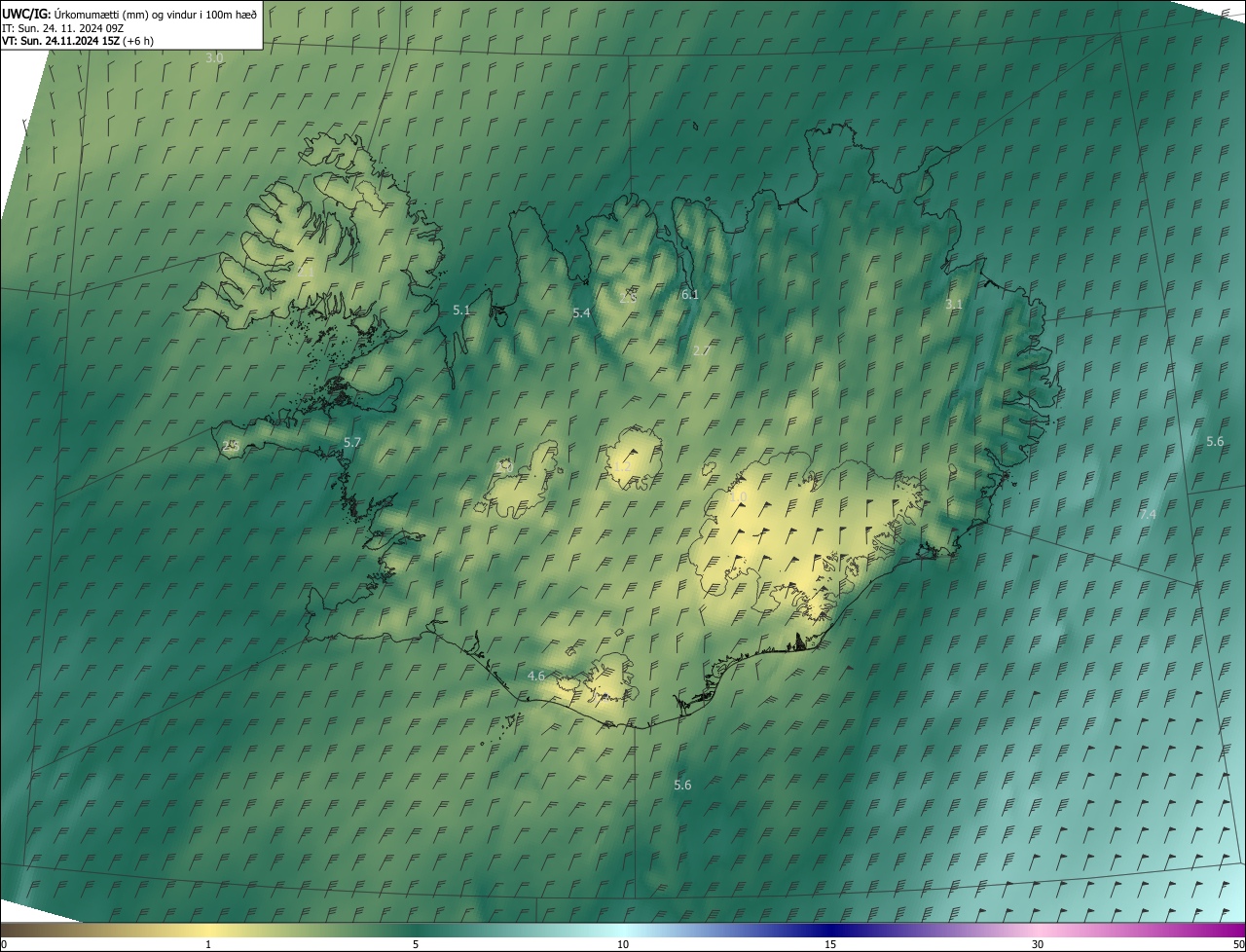Click the map title "UWC/IG: Úrkomumætti (mm) og vindur"
The height and width of the screenshot is (952, 1246).
130,14
